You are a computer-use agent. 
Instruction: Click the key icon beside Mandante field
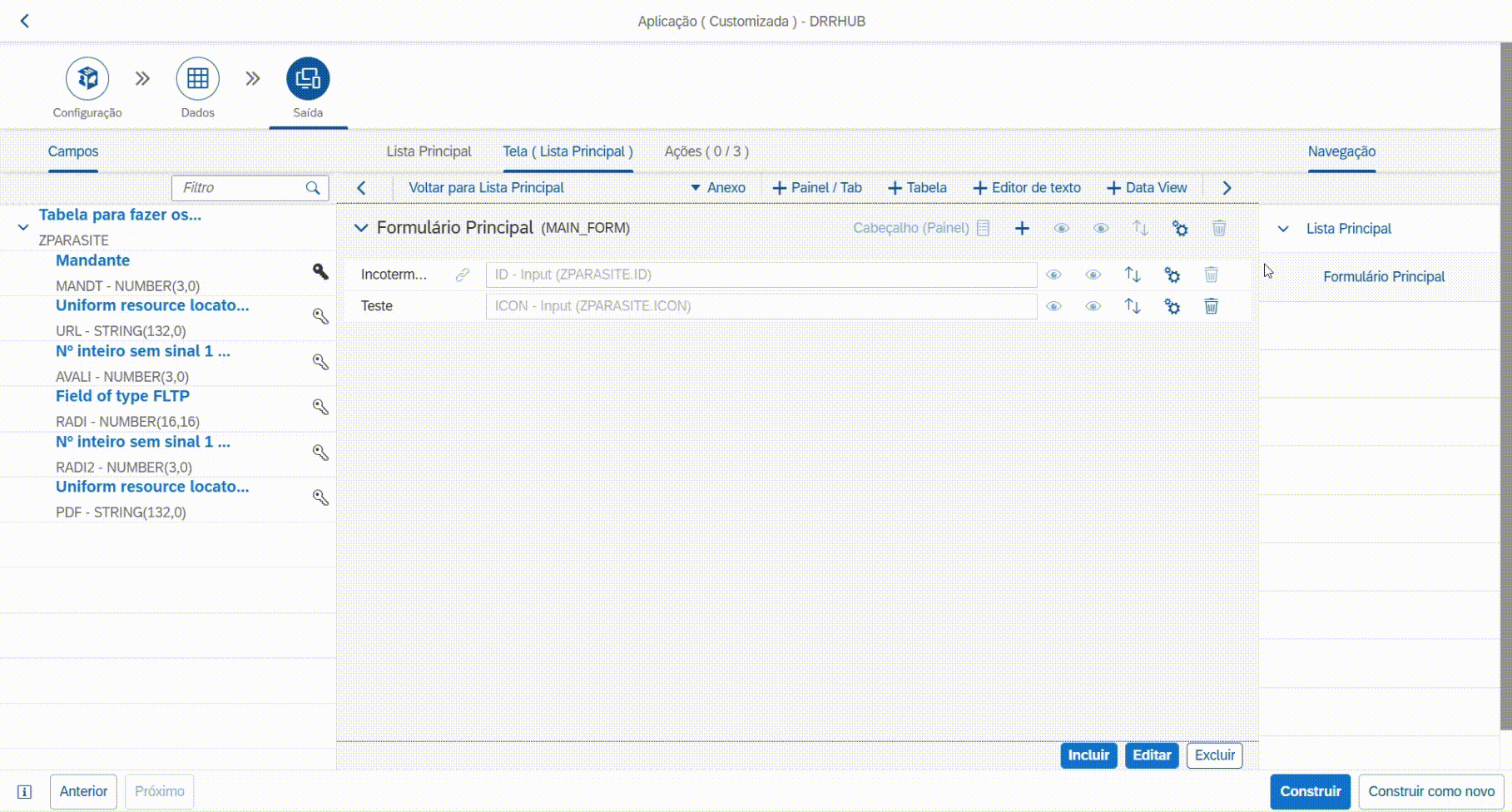pos(320,271)
